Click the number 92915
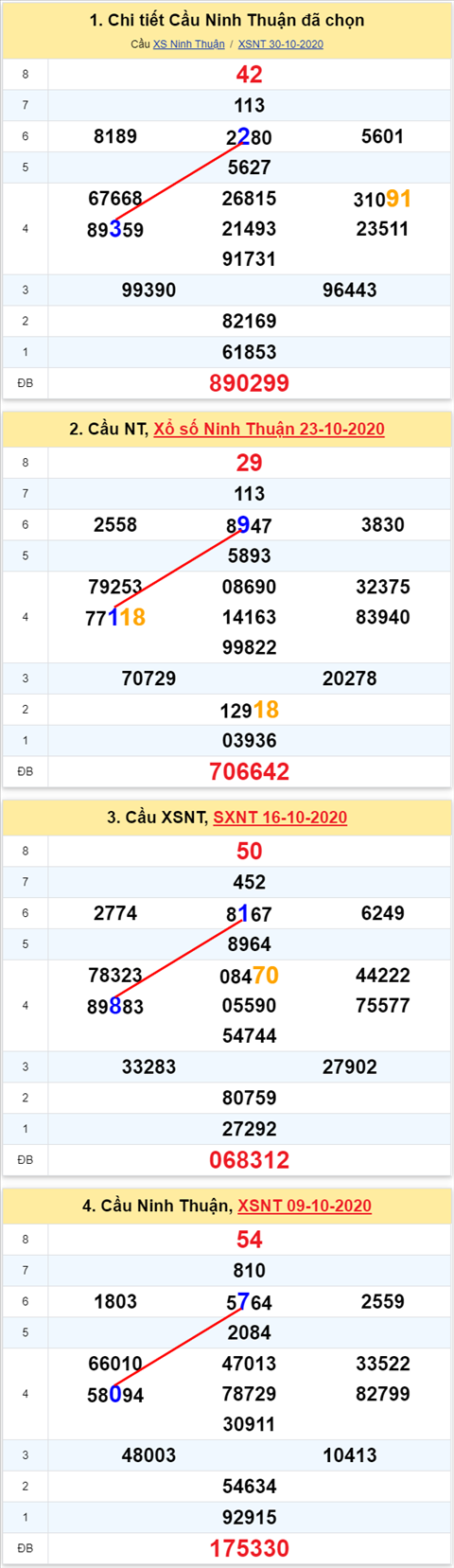Viewport: 454px width, 1568px height. pos(250,1517)
